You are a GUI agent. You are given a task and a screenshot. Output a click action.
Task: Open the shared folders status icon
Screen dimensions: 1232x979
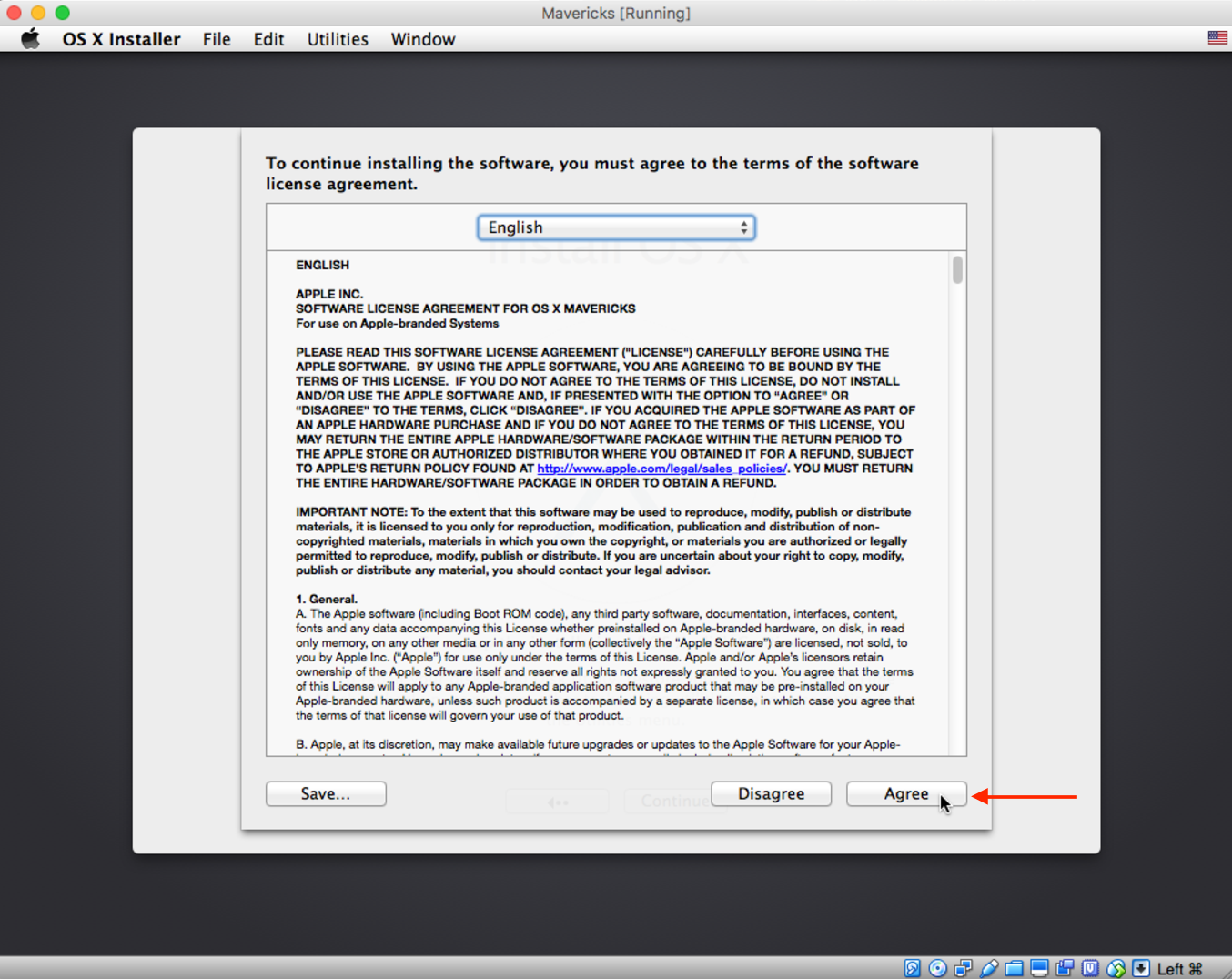1015,968
